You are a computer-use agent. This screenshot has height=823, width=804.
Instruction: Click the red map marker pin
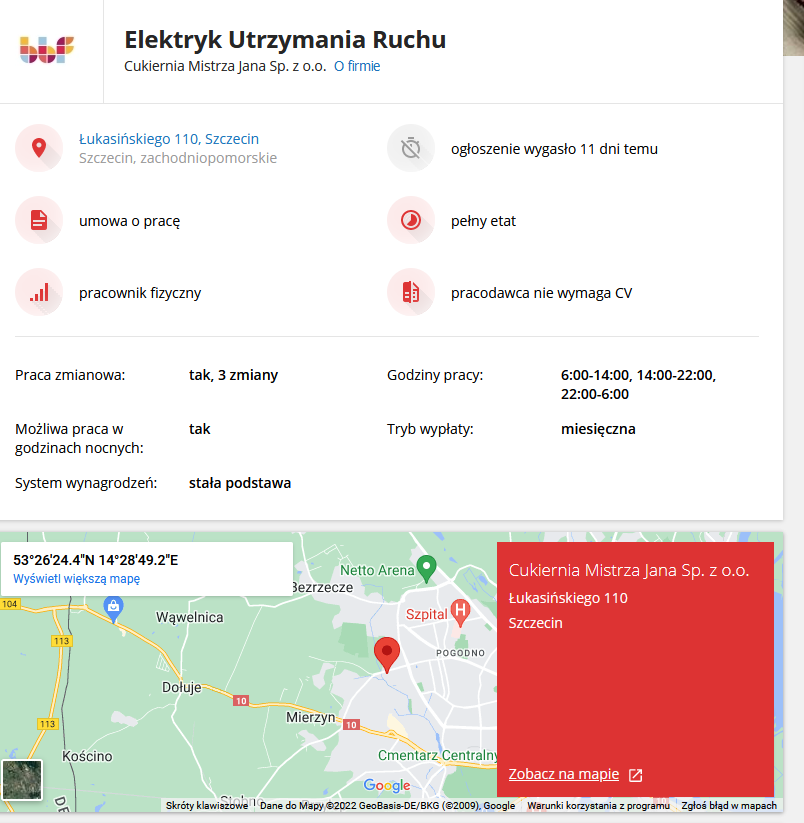tap(386, 654)
